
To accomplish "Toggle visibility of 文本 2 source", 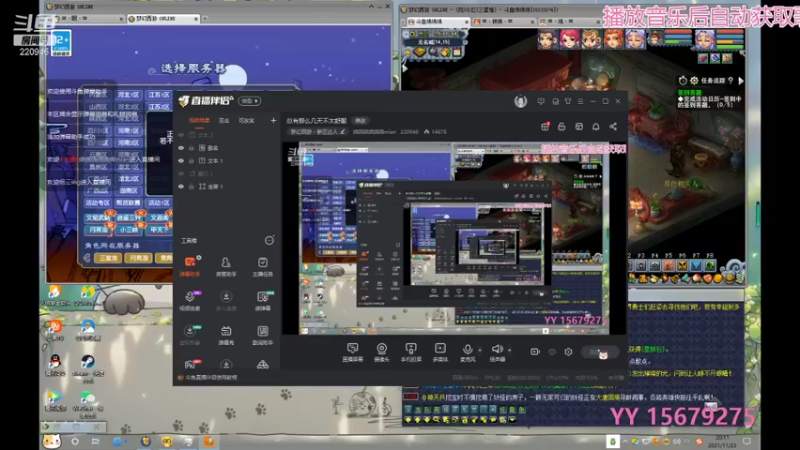I will (181, 135).
